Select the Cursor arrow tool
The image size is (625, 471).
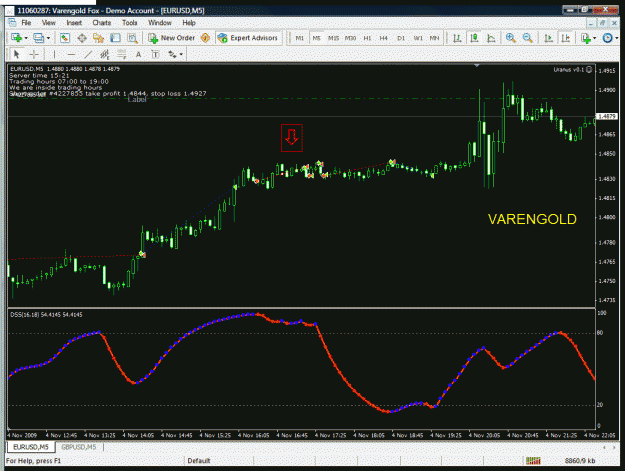pyautogui.click(x=17, y=54)
